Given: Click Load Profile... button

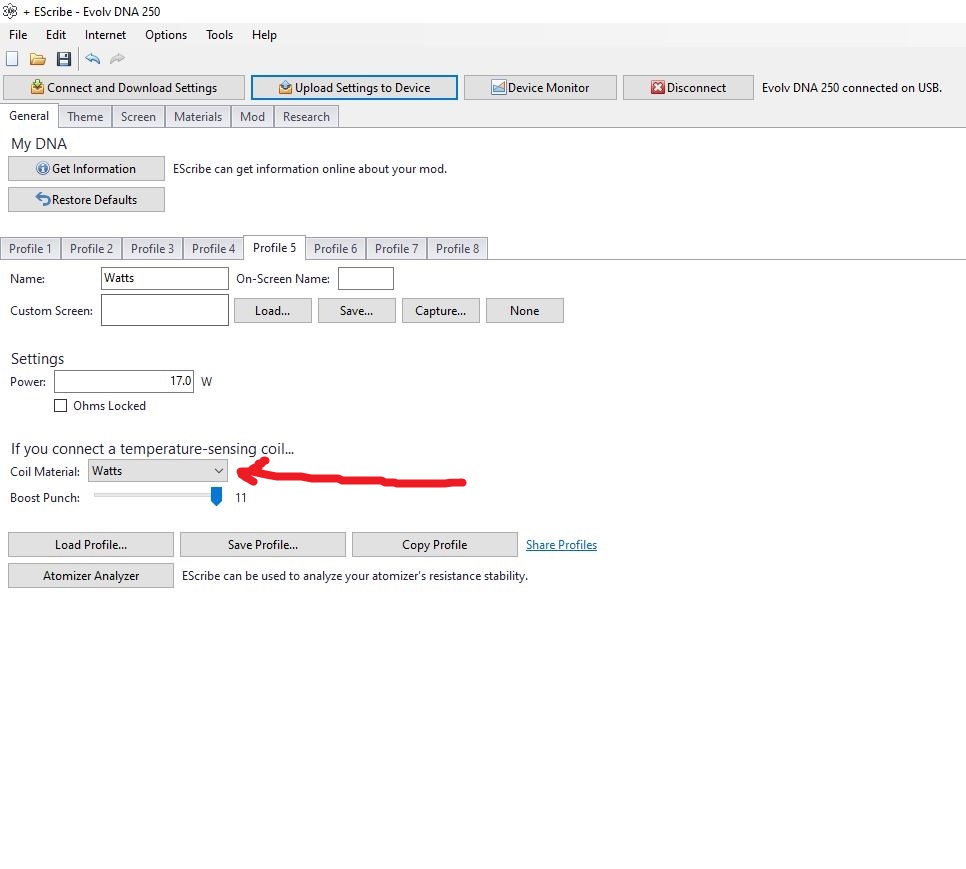Looking at the screenshot, I should (x=91, y=545).
